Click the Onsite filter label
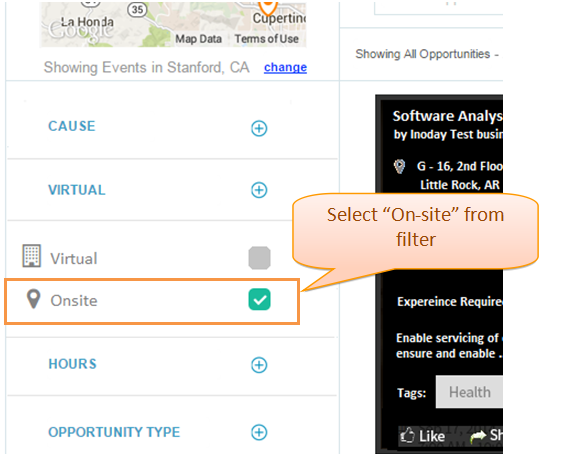This screenshot has height=454, width=568. (x=74, y=301)
